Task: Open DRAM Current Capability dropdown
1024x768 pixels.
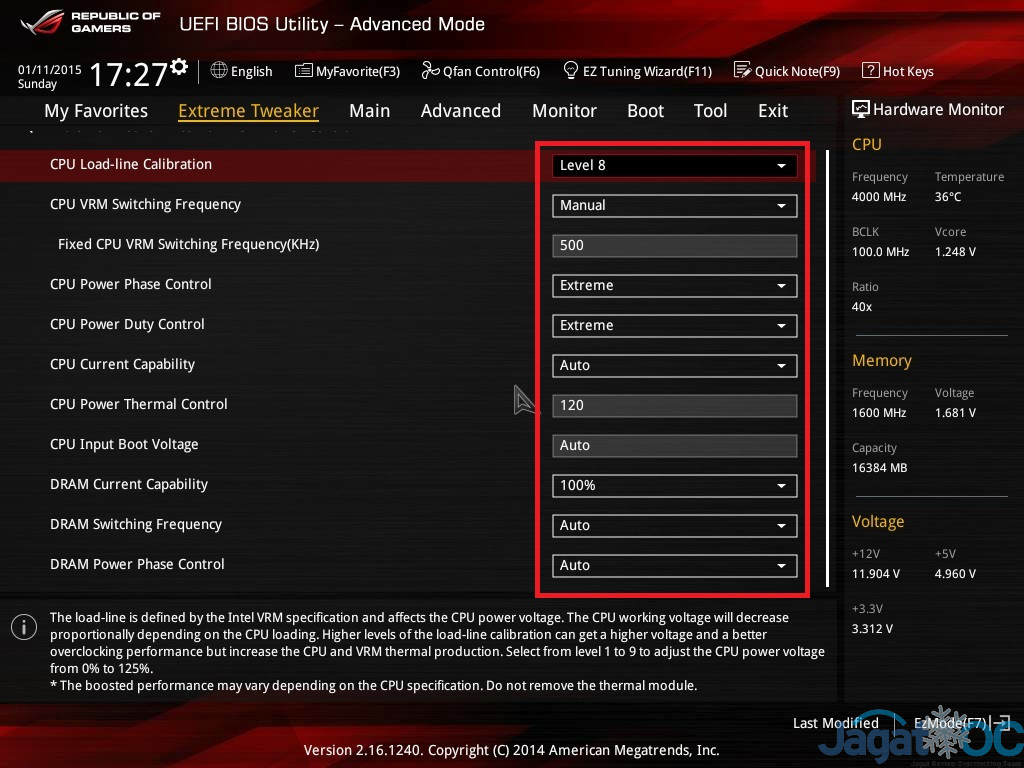Action: [675, 486]
